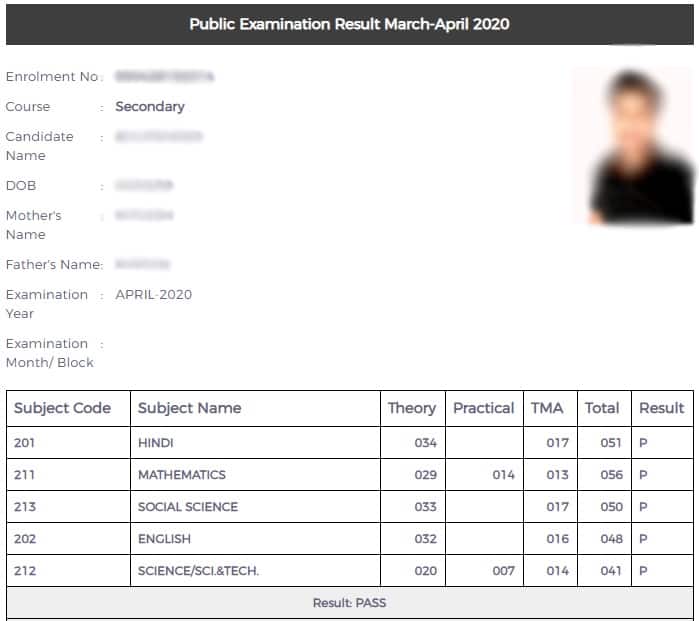Click the Hindi TMA marks '017' in the 201 row
The height and width of the screenshot is (621, 699).
pyautogui.click(x=558, y=443)
